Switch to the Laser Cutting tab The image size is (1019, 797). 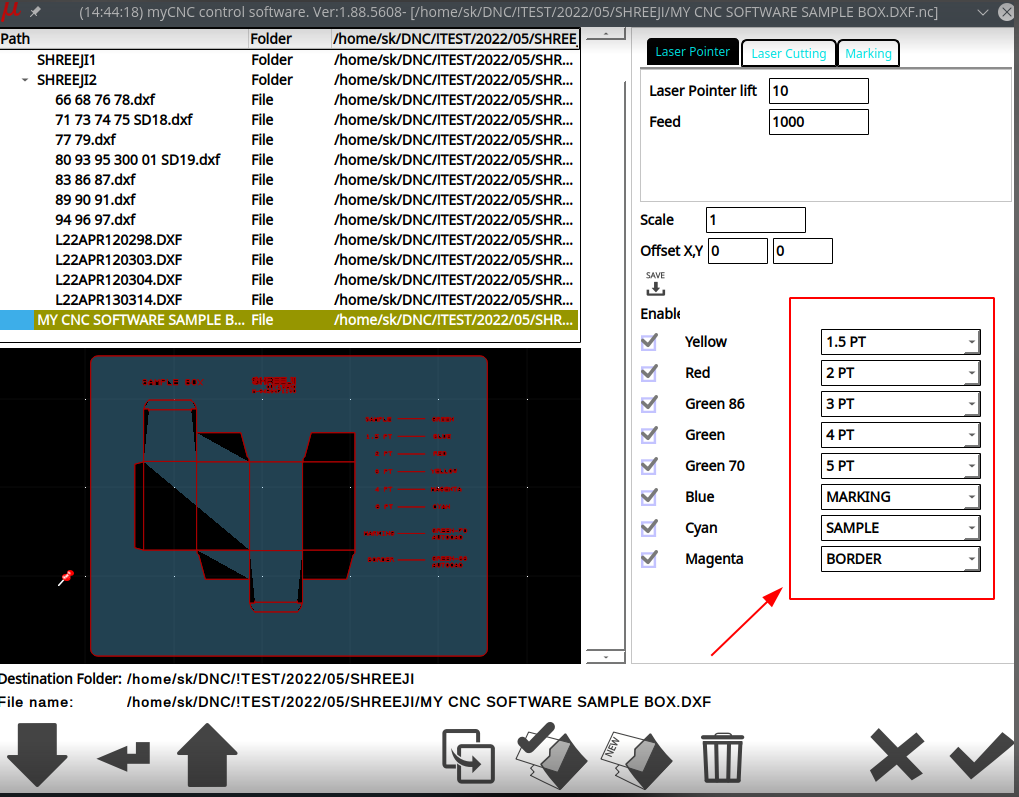click(789, 53)
